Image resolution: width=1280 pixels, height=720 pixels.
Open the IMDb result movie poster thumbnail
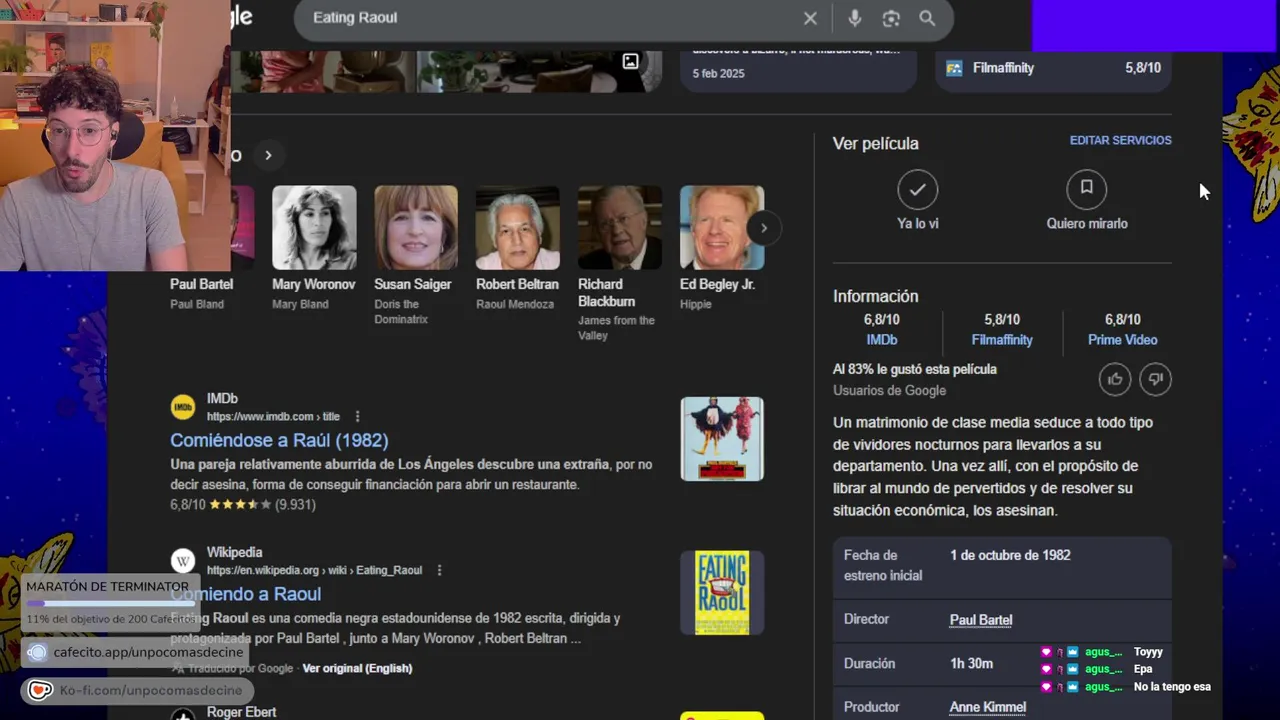(x=722, y=439)
